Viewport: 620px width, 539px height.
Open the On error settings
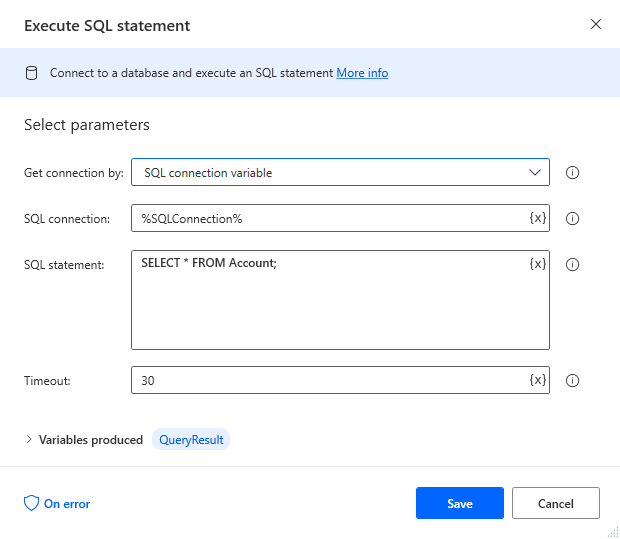tap(57, 504)
